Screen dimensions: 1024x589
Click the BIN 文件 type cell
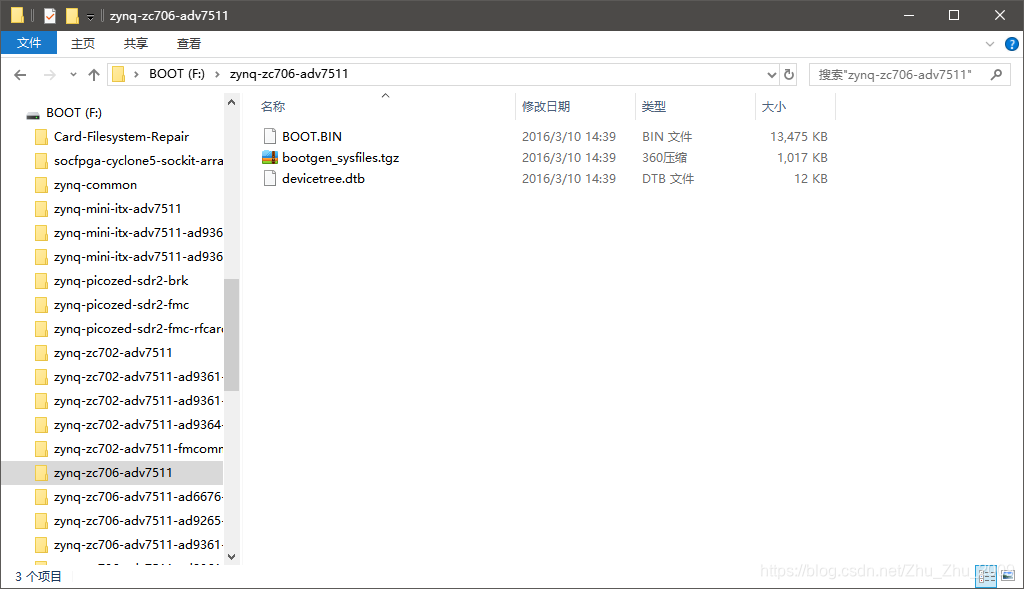(x=667, y=136)
